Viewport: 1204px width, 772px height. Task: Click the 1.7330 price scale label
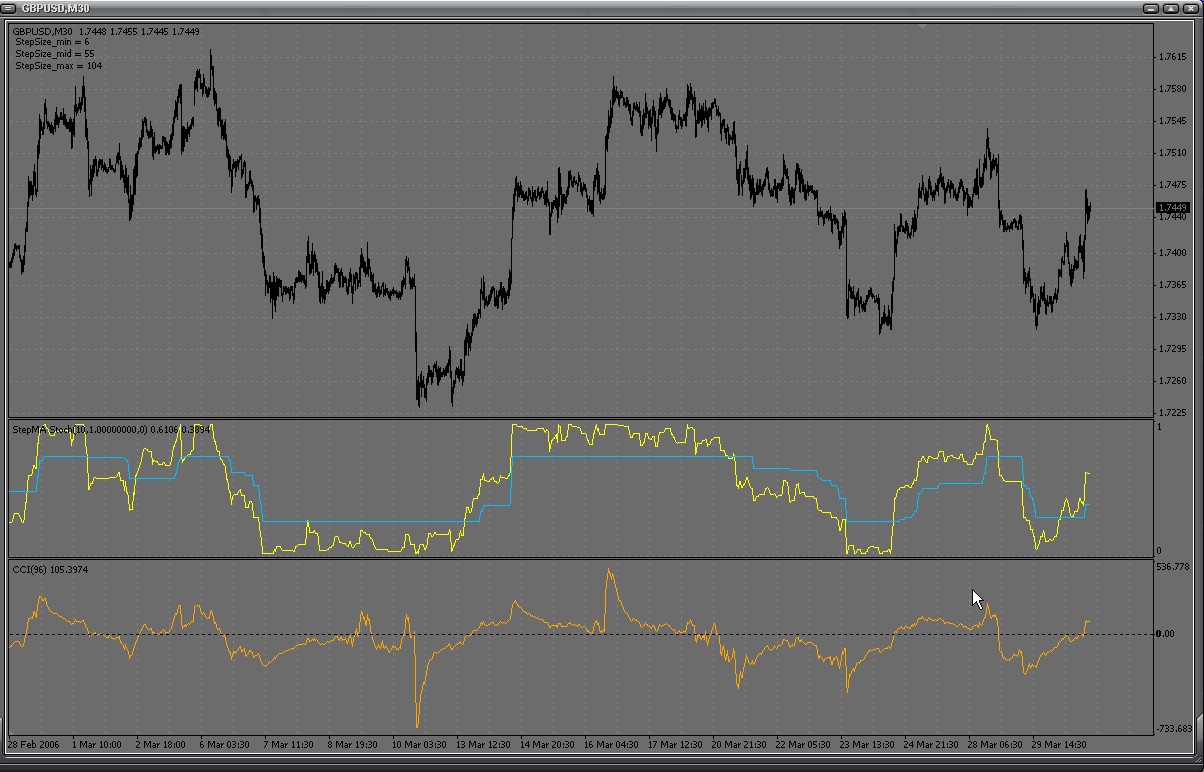click(x=1172, y=317)
